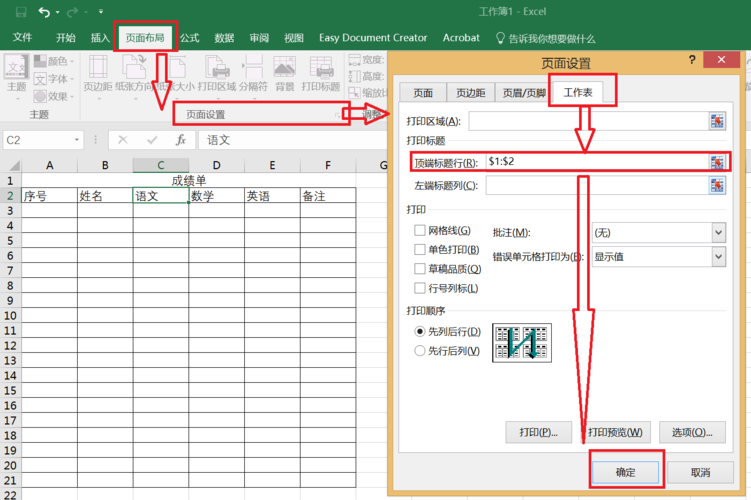Click the 打印标题 print titles icon
This screenshot has width=751, height=500.
tap(321, 67)
